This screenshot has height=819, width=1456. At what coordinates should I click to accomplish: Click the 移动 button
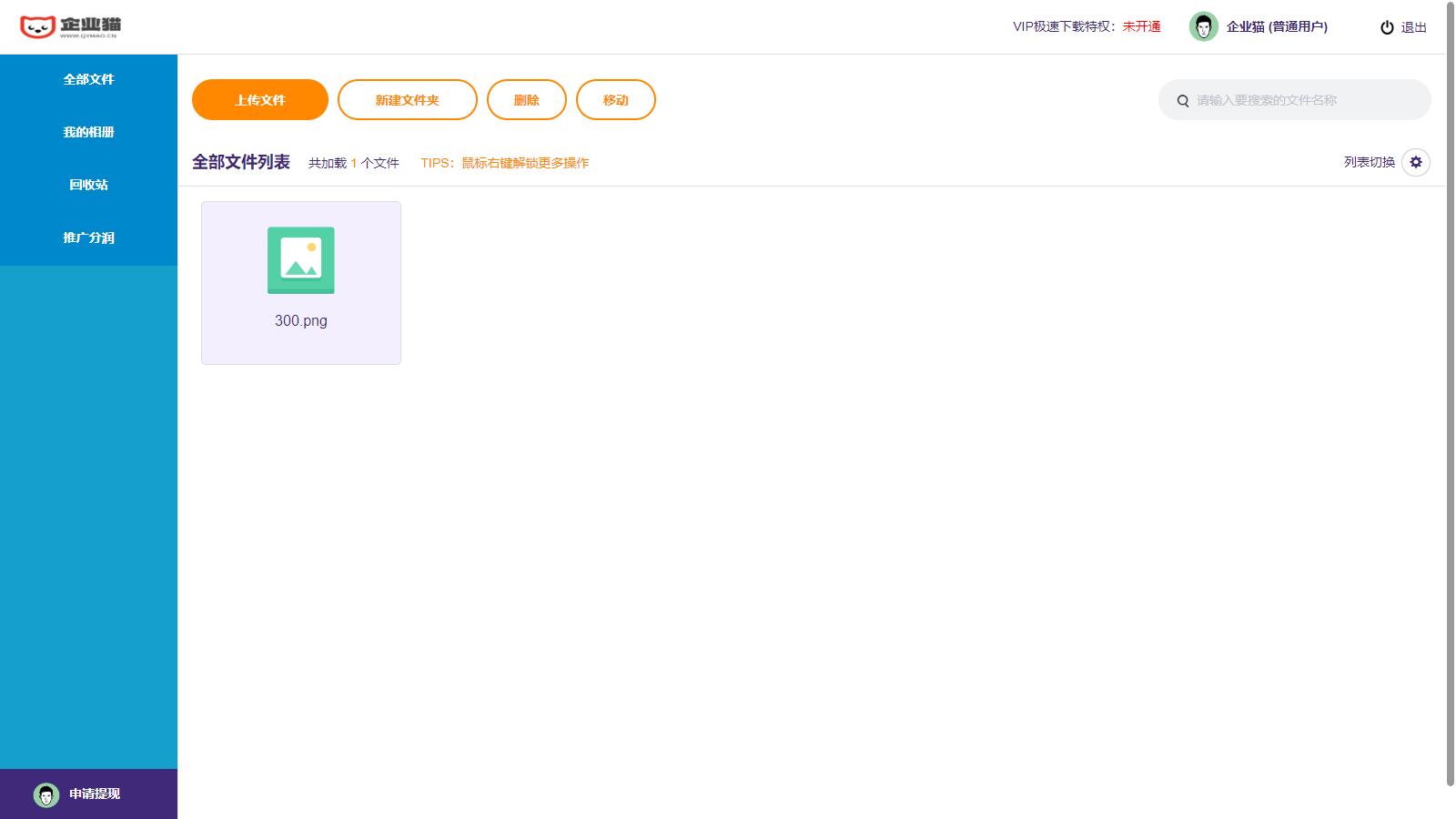click(615, 99)
